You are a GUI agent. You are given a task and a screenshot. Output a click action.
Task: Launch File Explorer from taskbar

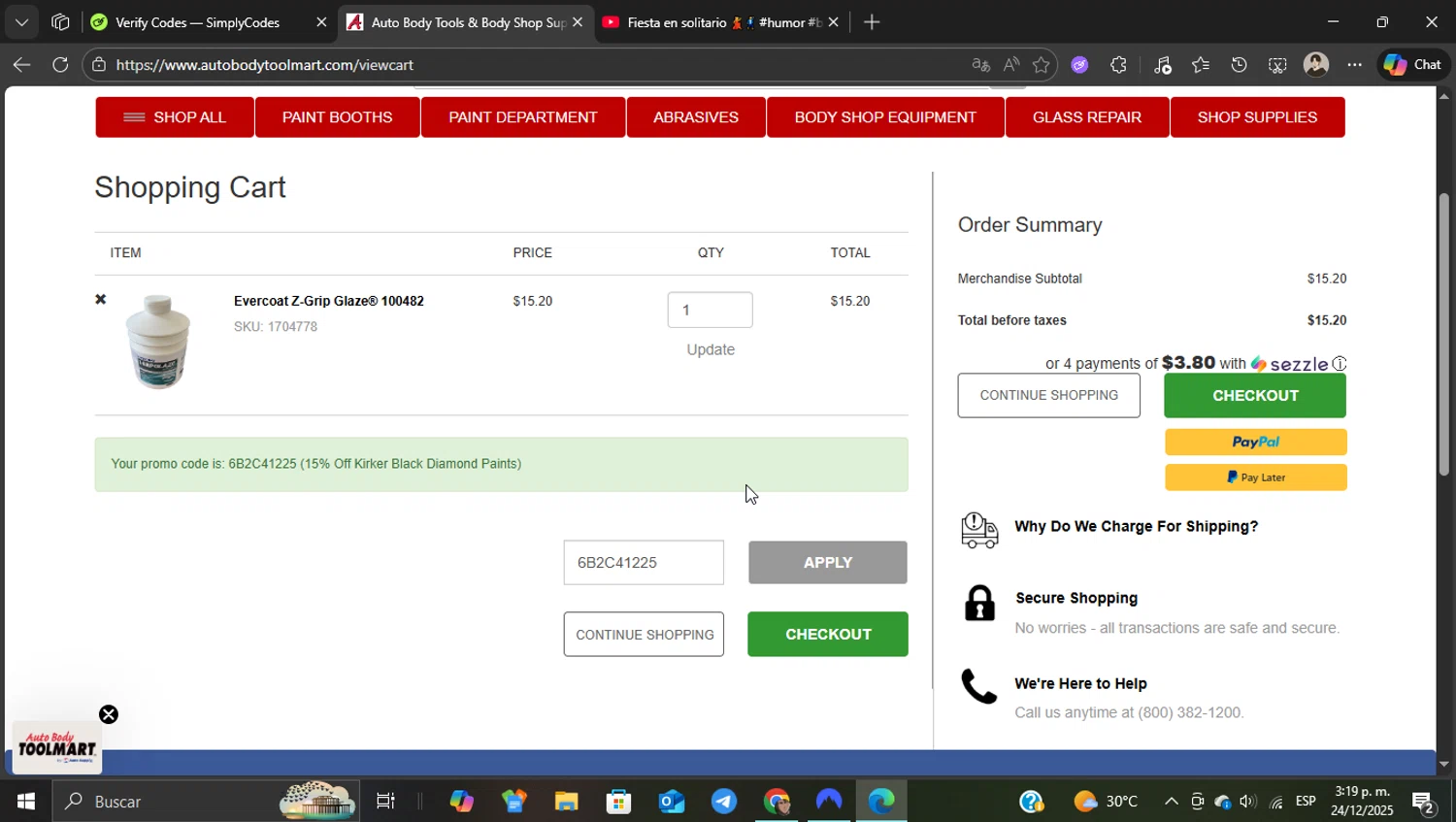click(x=566, y=802)
